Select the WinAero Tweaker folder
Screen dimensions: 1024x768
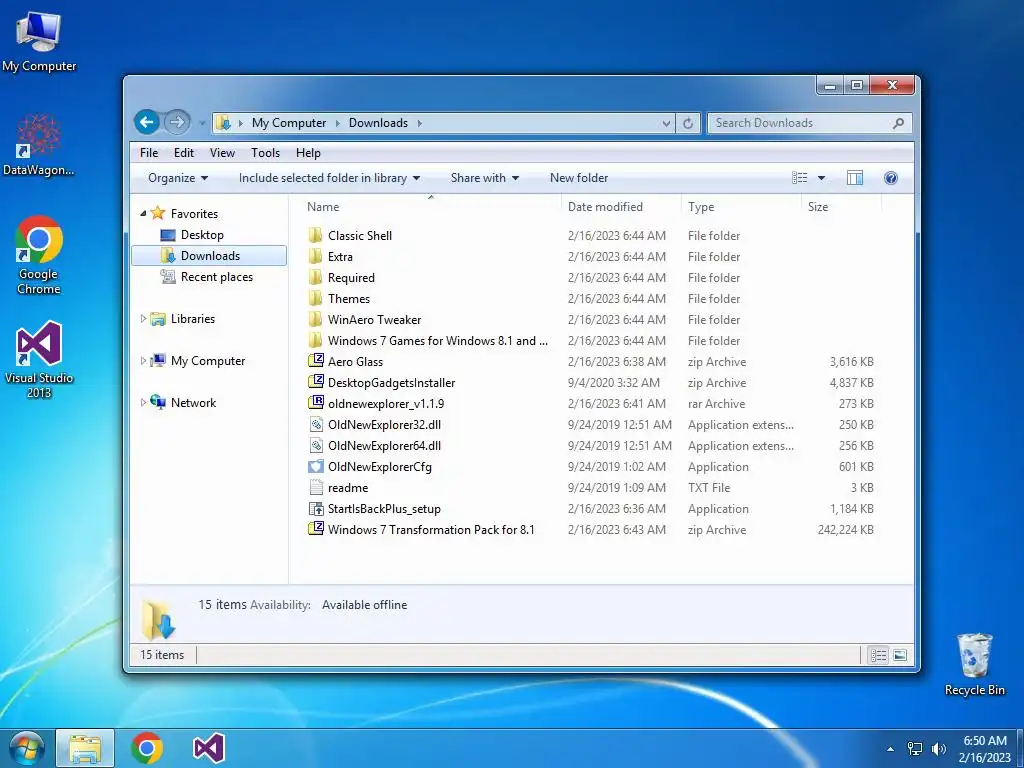[x=374, y=319]
